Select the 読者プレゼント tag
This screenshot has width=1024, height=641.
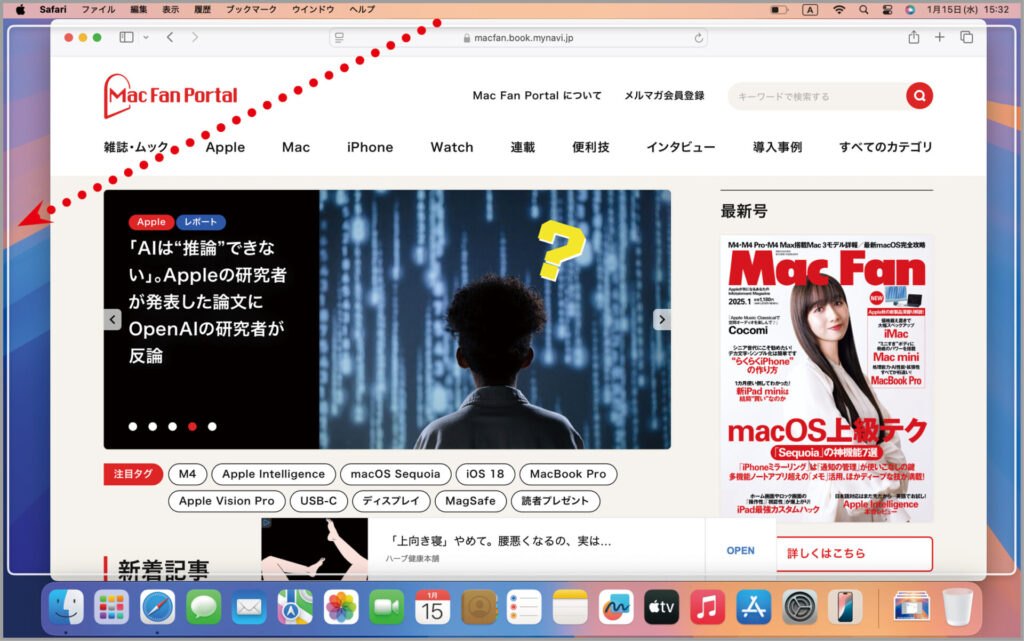click(x=555, y=501)
